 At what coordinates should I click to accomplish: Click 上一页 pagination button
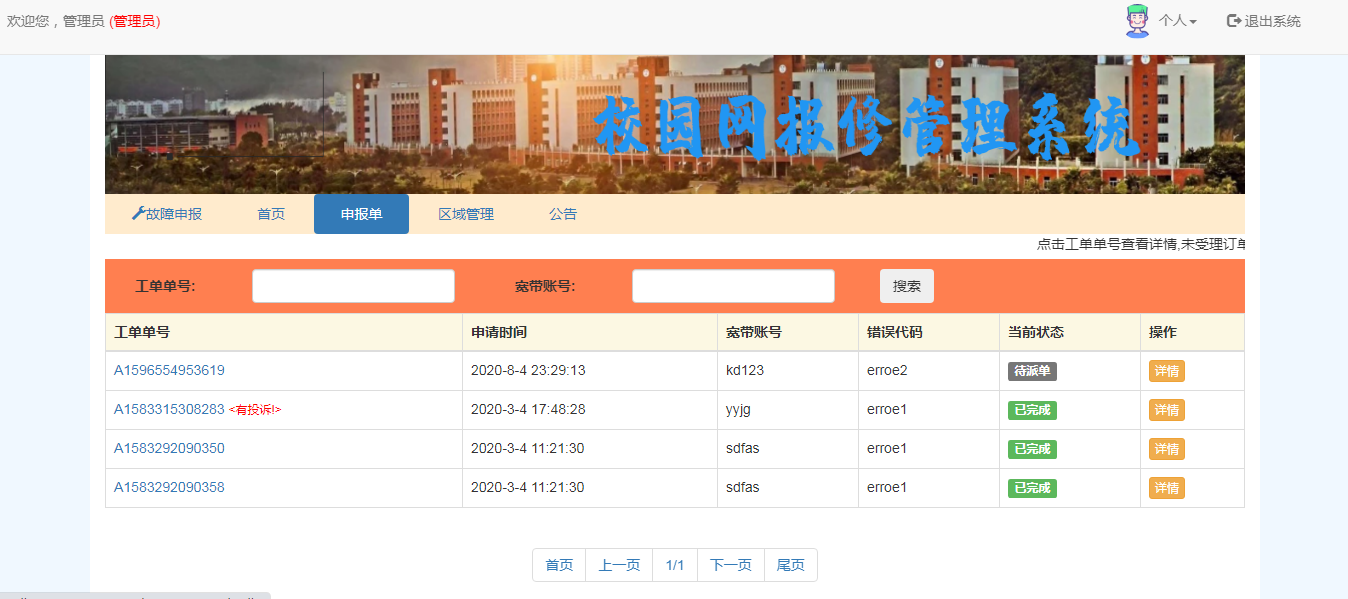coord(619,565)
